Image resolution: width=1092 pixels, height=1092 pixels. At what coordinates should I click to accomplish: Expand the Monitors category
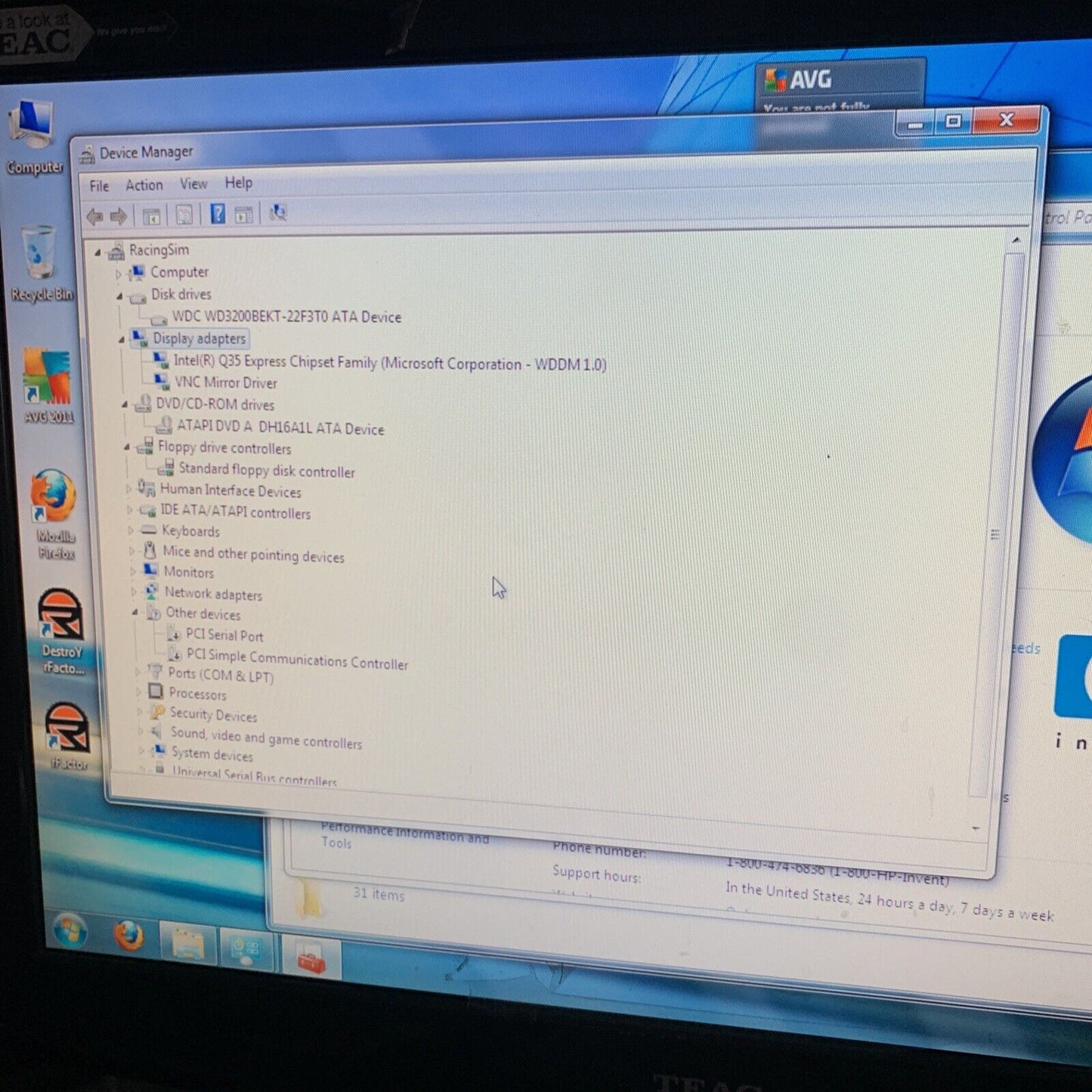133,571
